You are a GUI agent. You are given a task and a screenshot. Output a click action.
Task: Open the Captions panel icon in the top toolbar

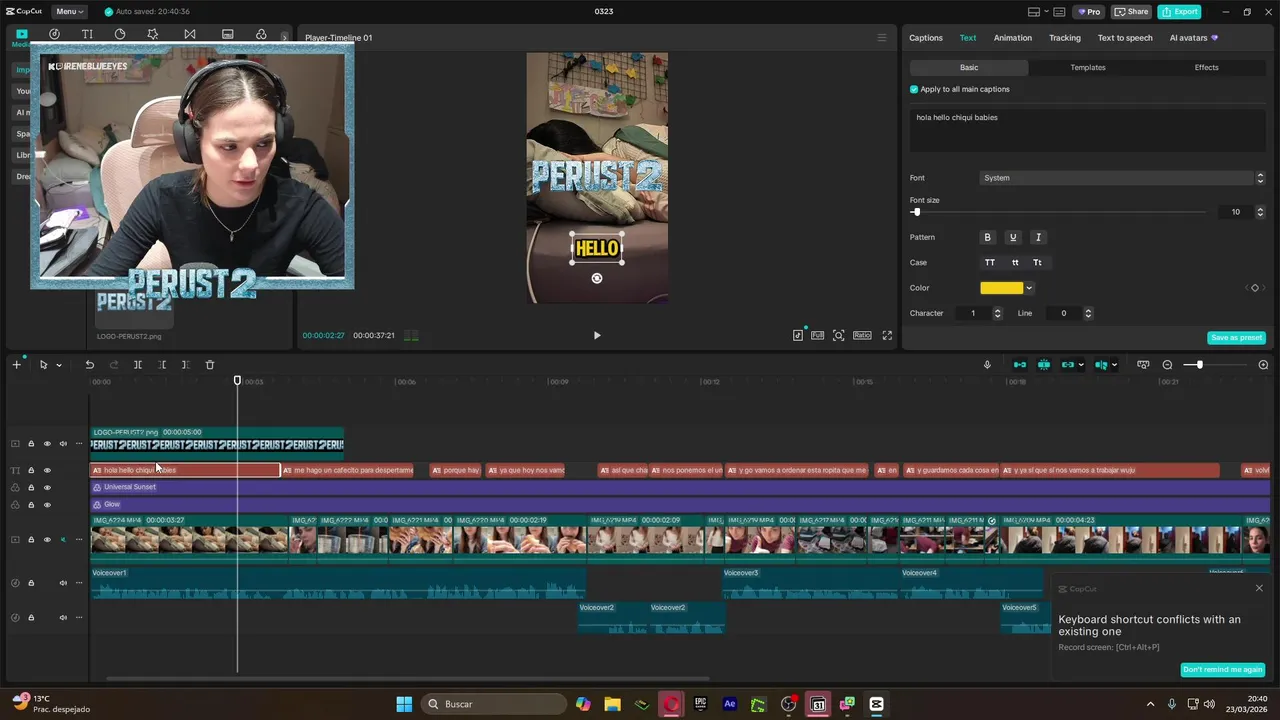pyautogui.click(x=227, y=34)
